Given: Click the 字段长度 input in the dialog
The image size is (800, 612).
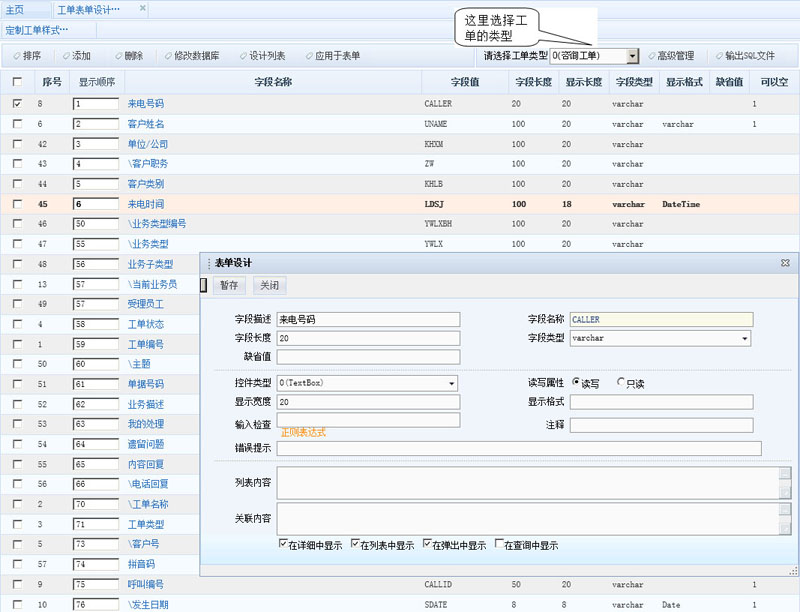Looking at the screenshot, I should pyautogui.click(x=368, y=338).
